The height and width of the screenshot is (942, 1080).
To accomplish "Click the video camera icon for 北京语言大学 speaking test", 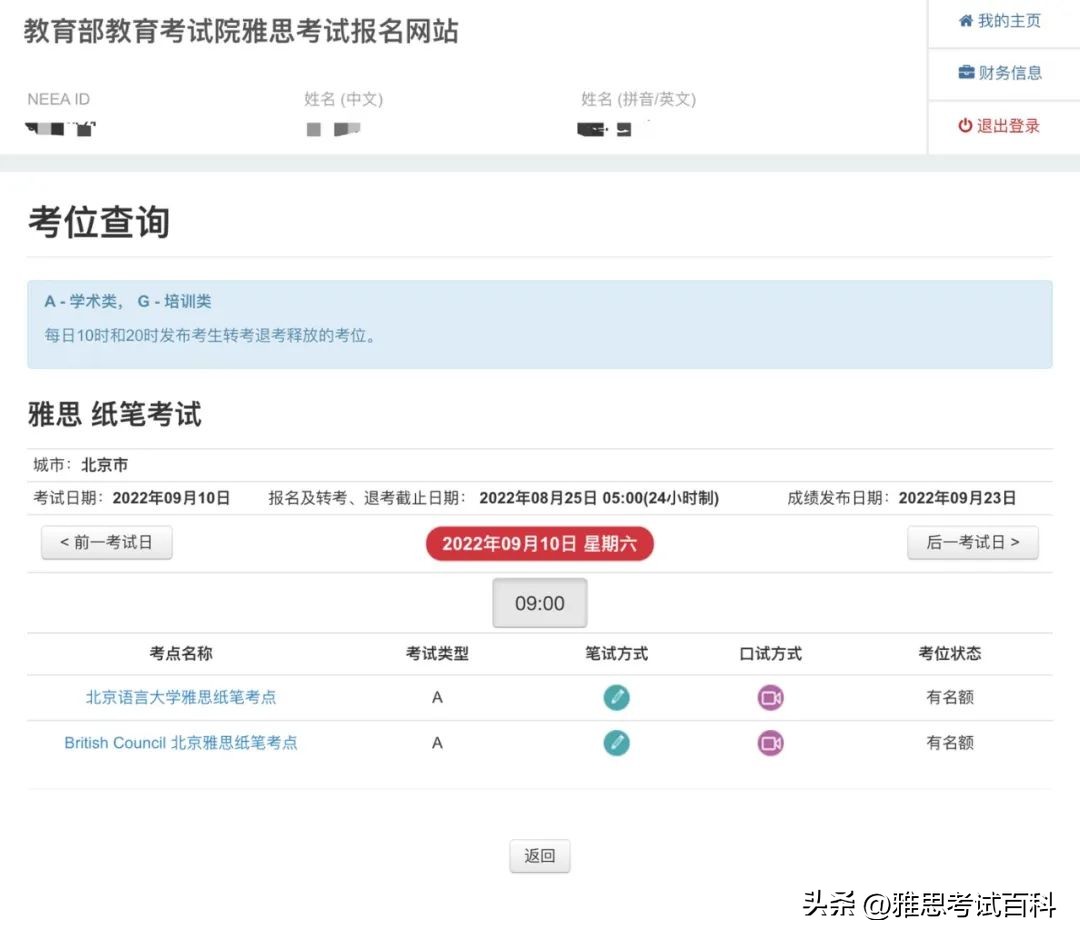I will click(770, 697).
